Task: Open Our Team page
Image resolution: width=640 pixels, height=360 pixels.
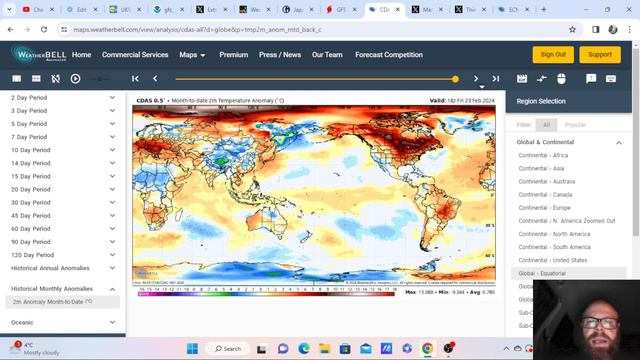Action: (327, 55)
